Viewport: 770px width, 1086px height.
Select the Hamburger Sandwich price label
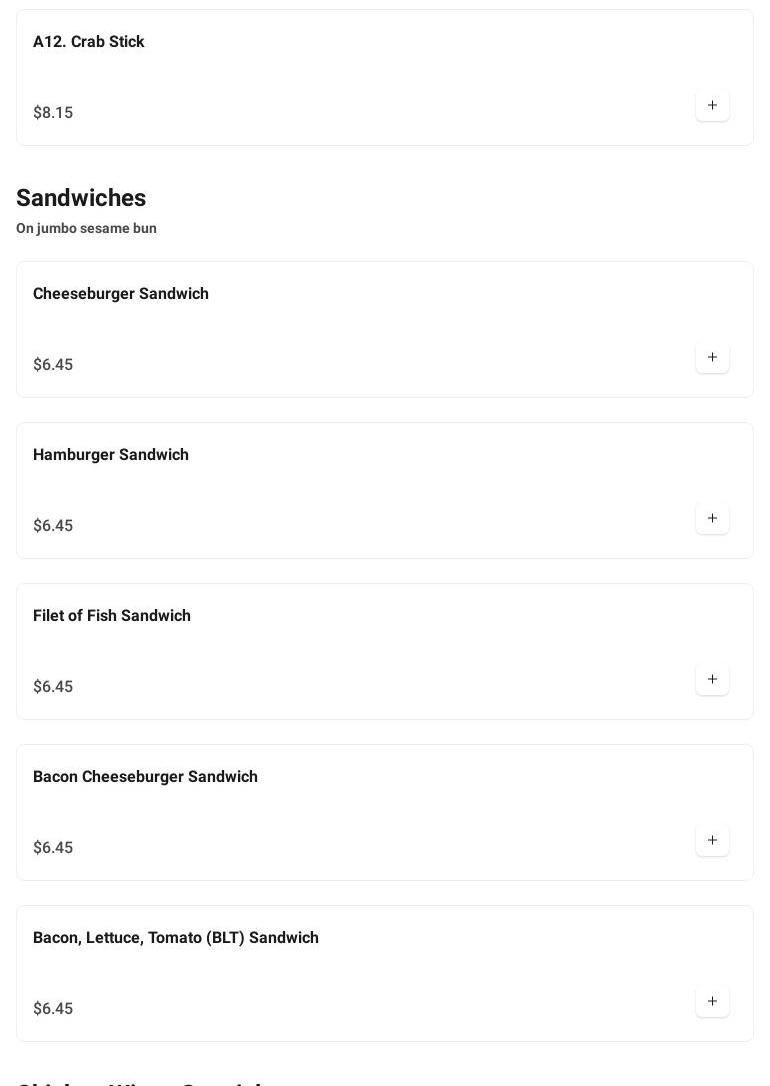[53, 526]
